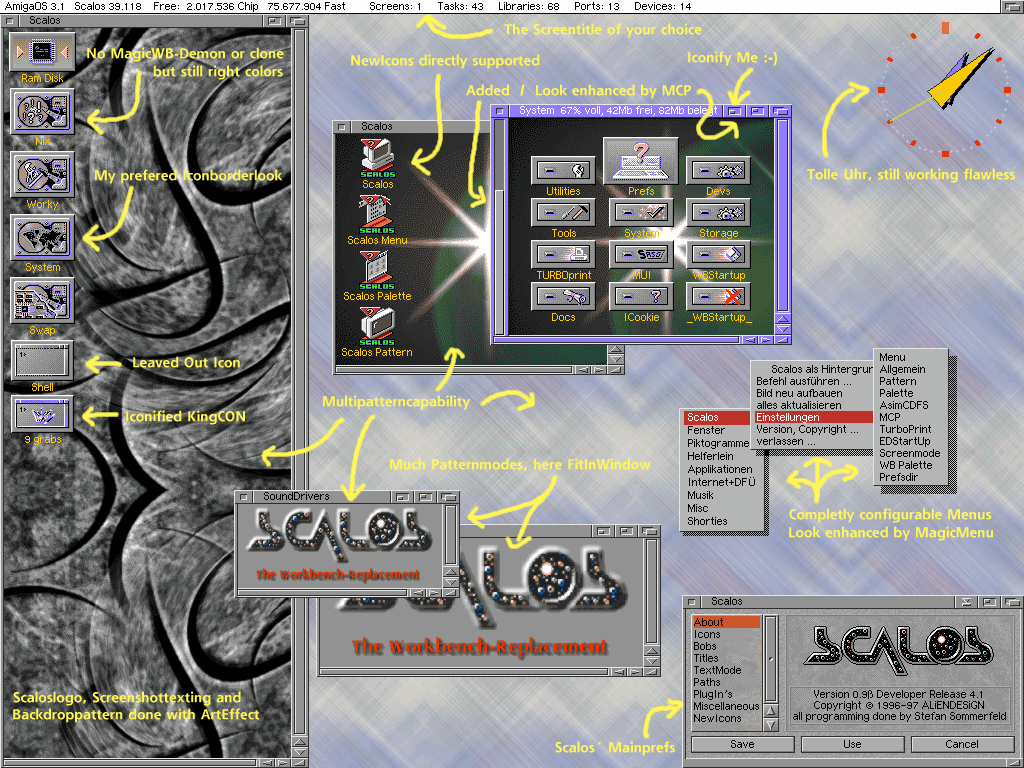Open the Tools drawer
Image resolution: width=1024 pixels, height=768 pixels.
click(x=563, y=213)
